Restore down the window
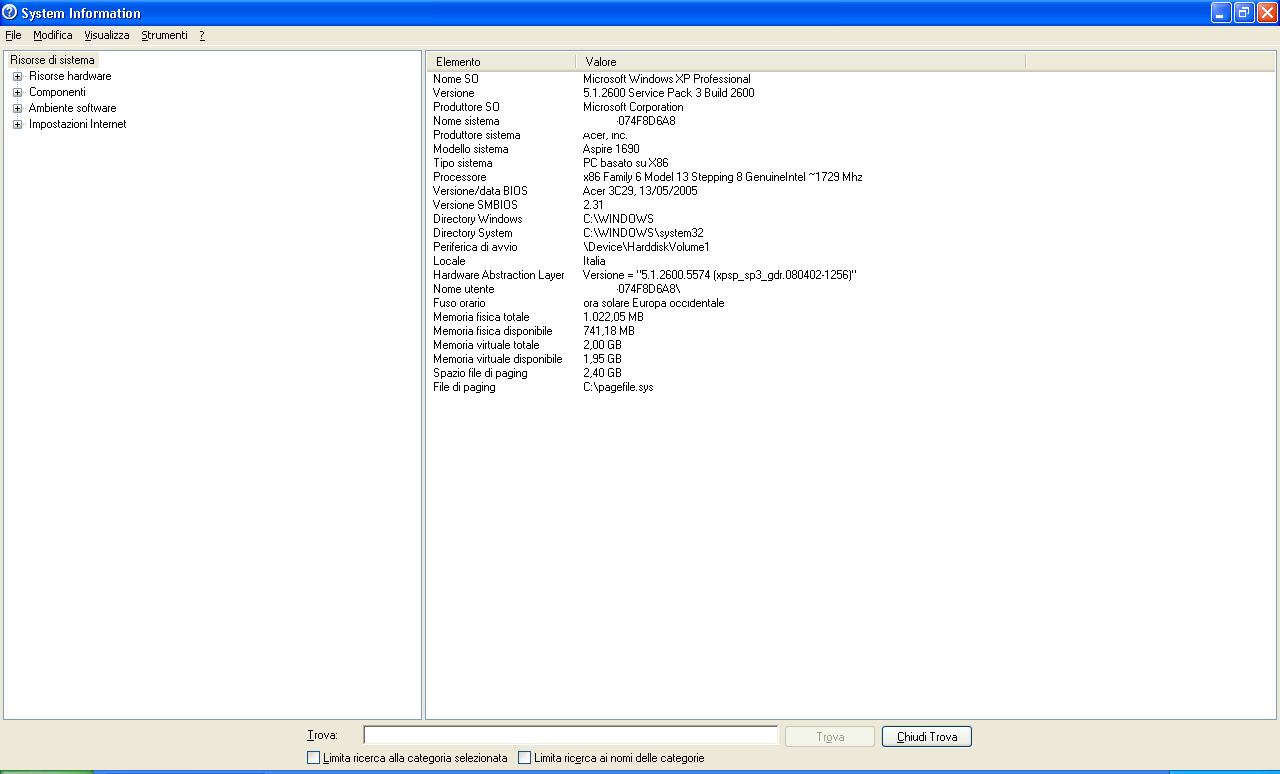The width and height of the screenshot is (1280, 774). tap(1244, 13)
